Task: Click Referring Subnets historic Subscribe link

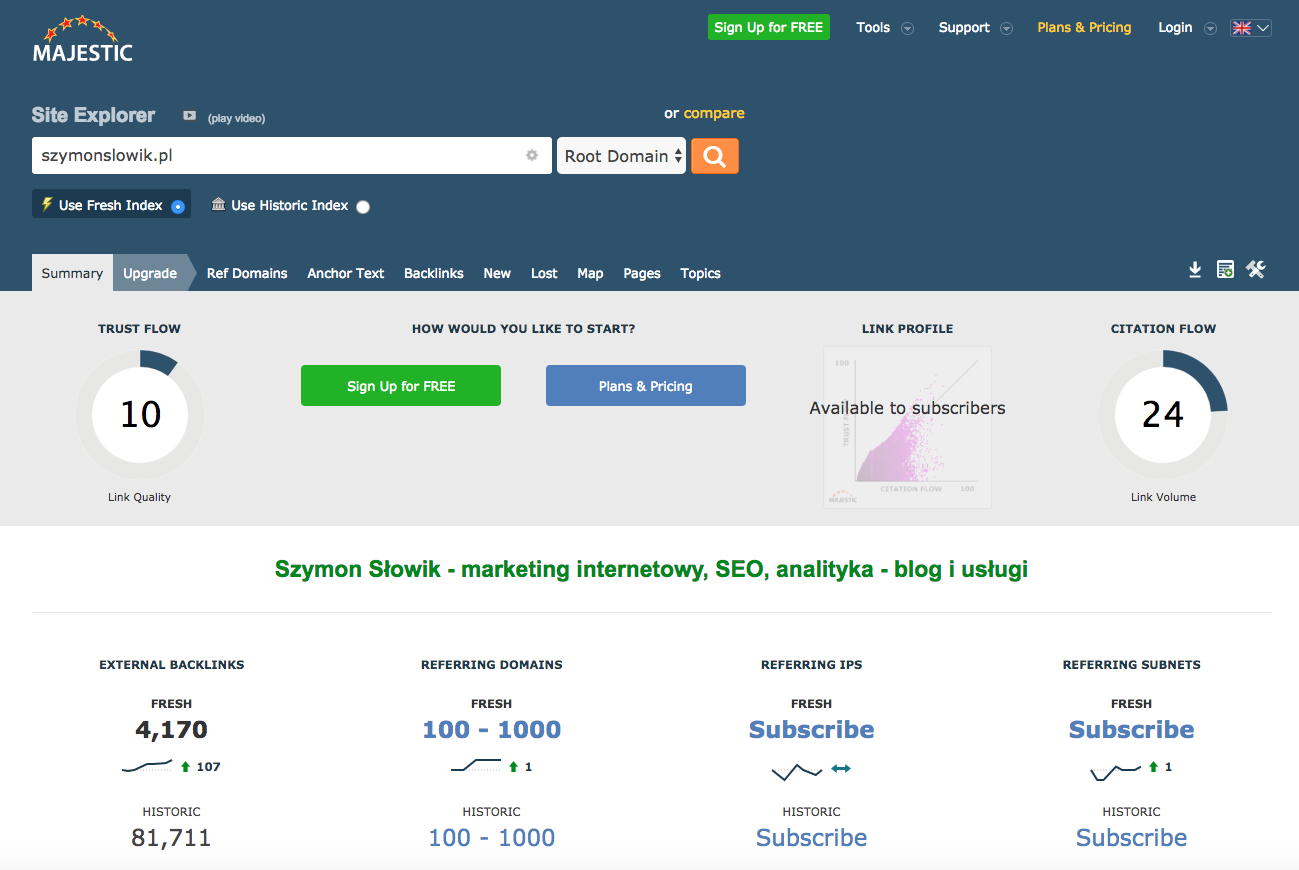Action: 1131,838
